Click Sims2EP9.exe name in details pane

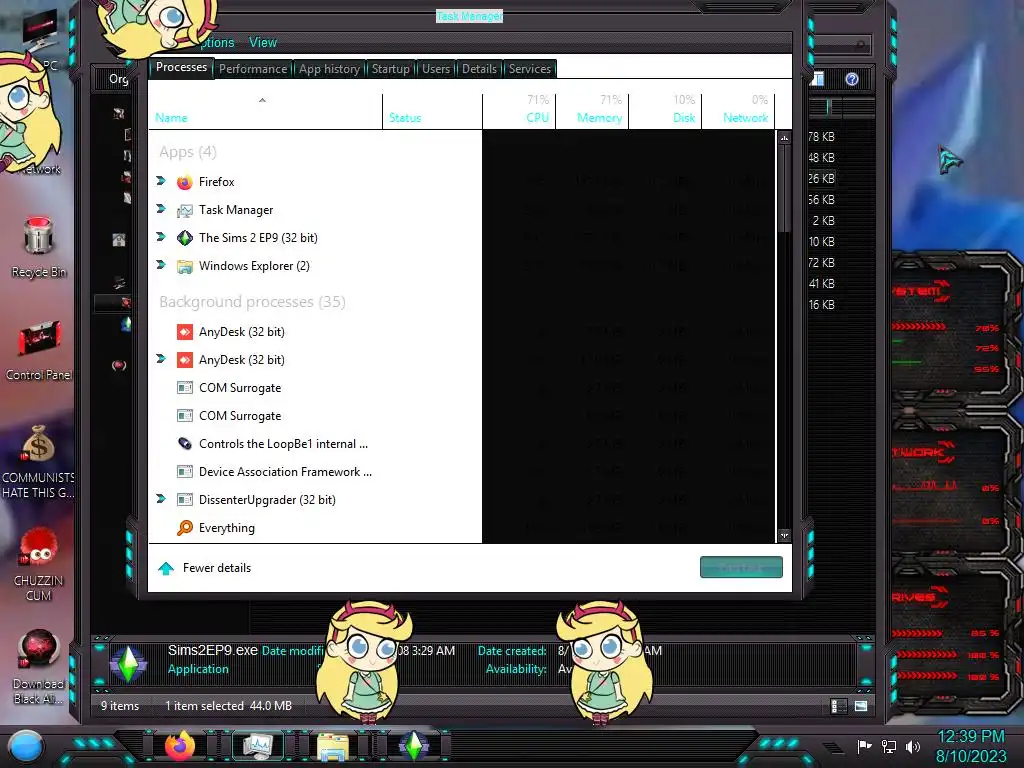212,650
